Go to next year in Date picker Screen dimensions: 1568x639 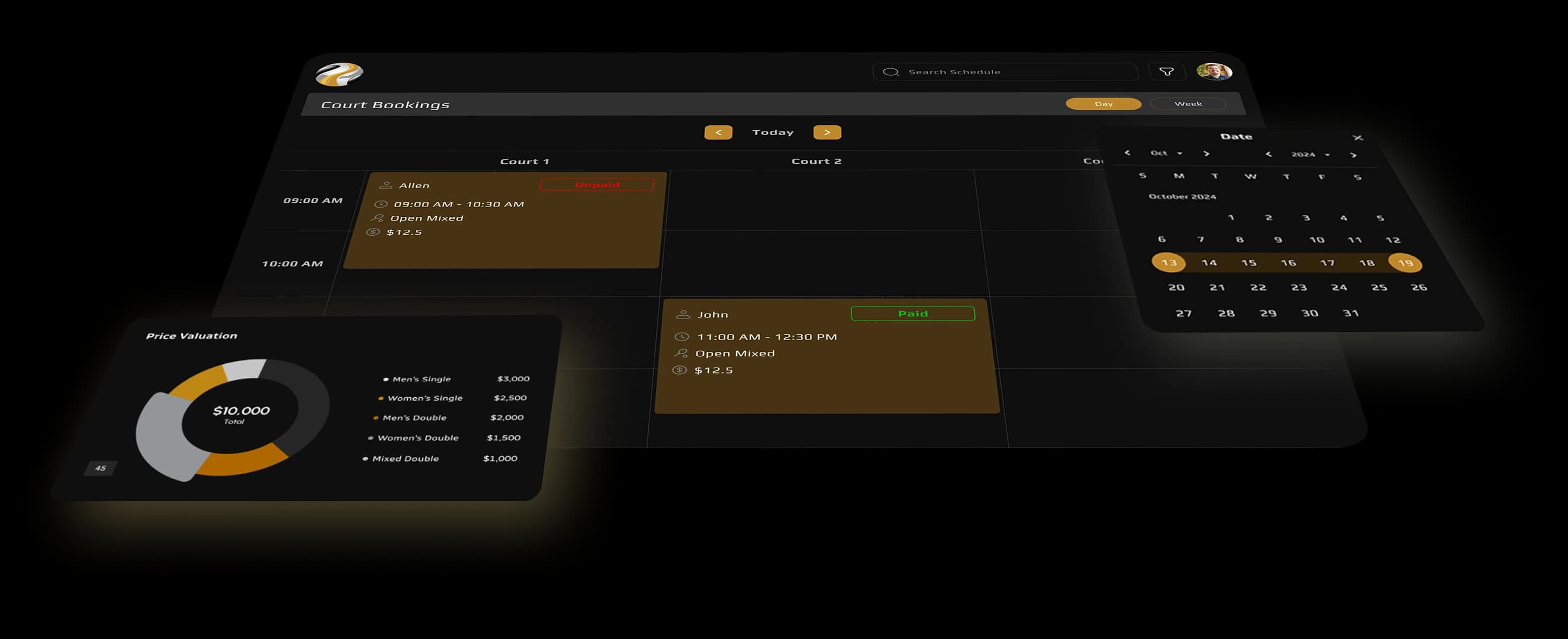tap(1352, 155)
